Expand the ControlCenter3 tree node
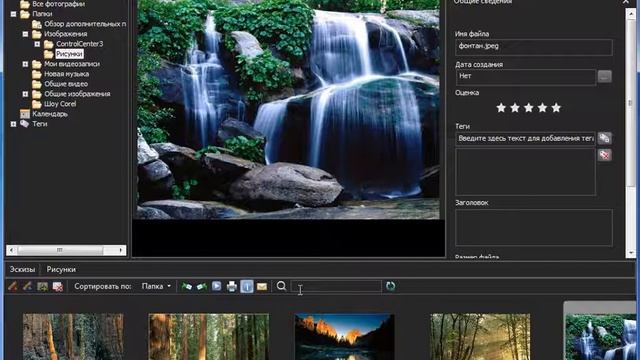 (x=37, y=44)
